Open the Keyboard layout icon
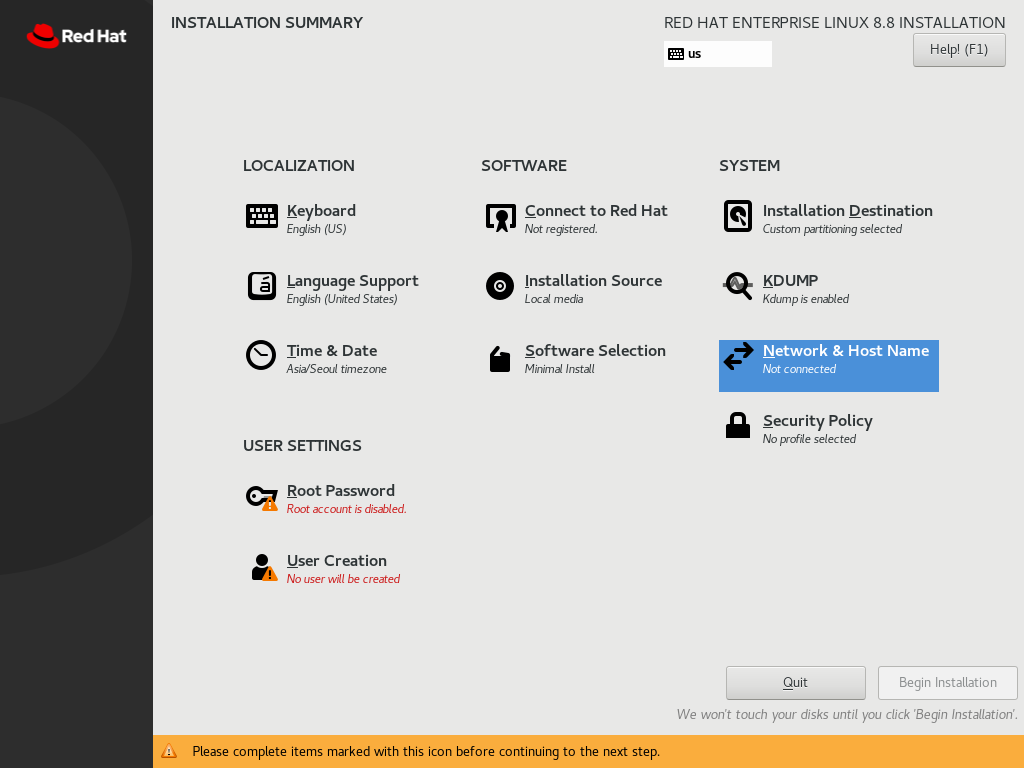Screen dimensions: 1024x768 pos(262,216)
